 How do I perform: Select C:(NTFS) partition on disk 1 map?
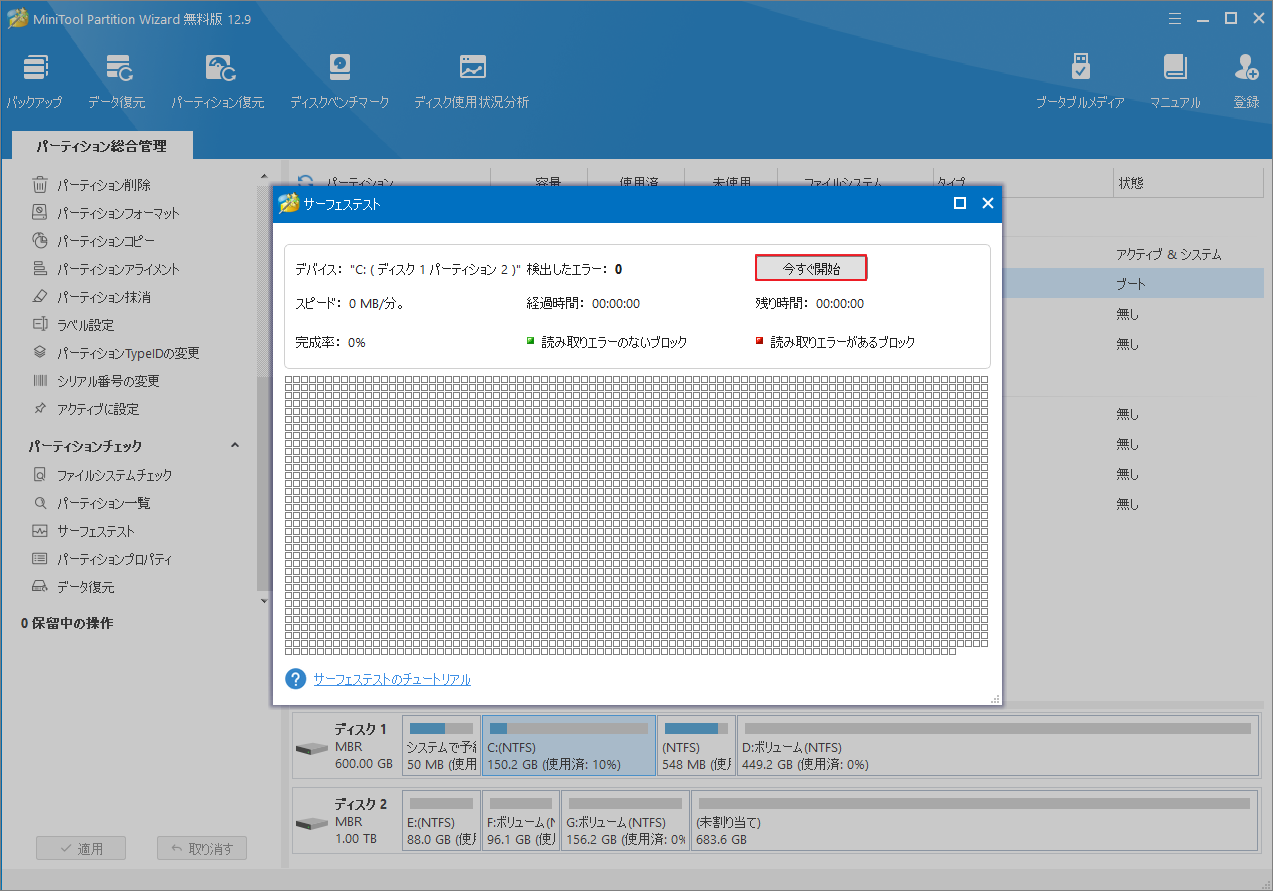[x=569, y=745]
